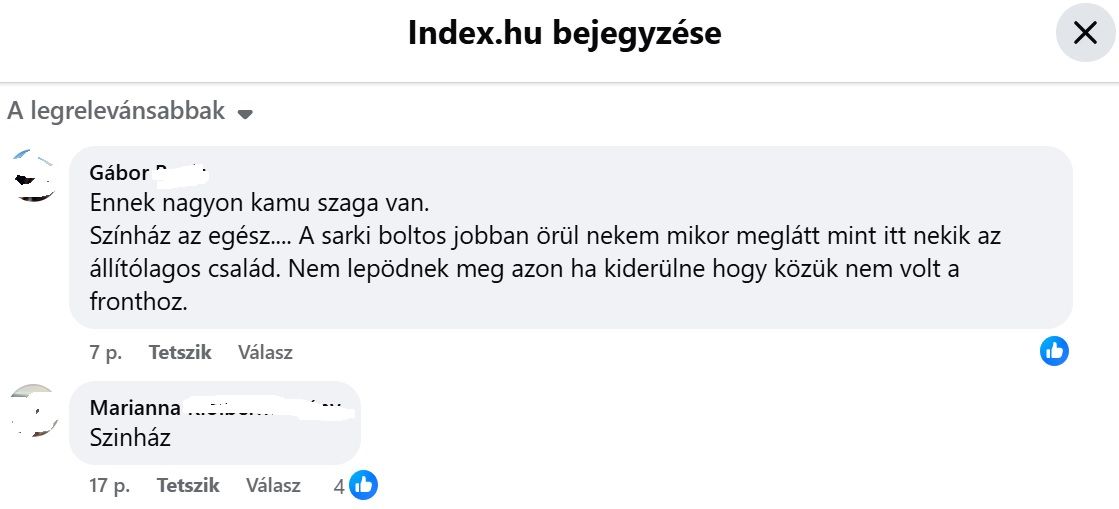Click the thumbs-up reaction icon on Marianna's comment
Viewport: 1119px width, 509px height.
click(363, 486)
